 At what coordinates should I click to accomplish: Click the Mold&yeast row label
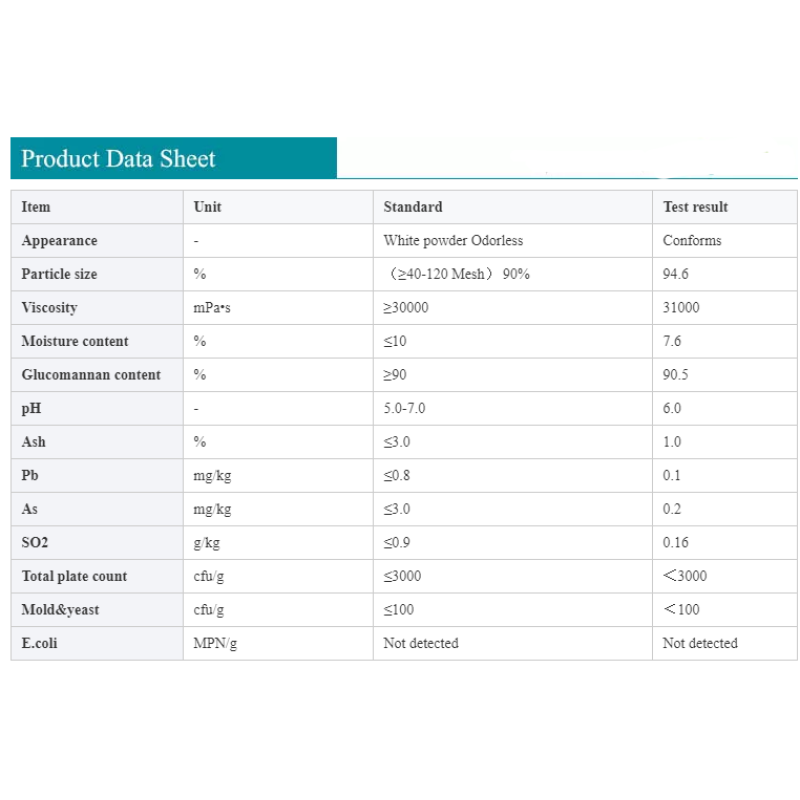tap(60, 609)
